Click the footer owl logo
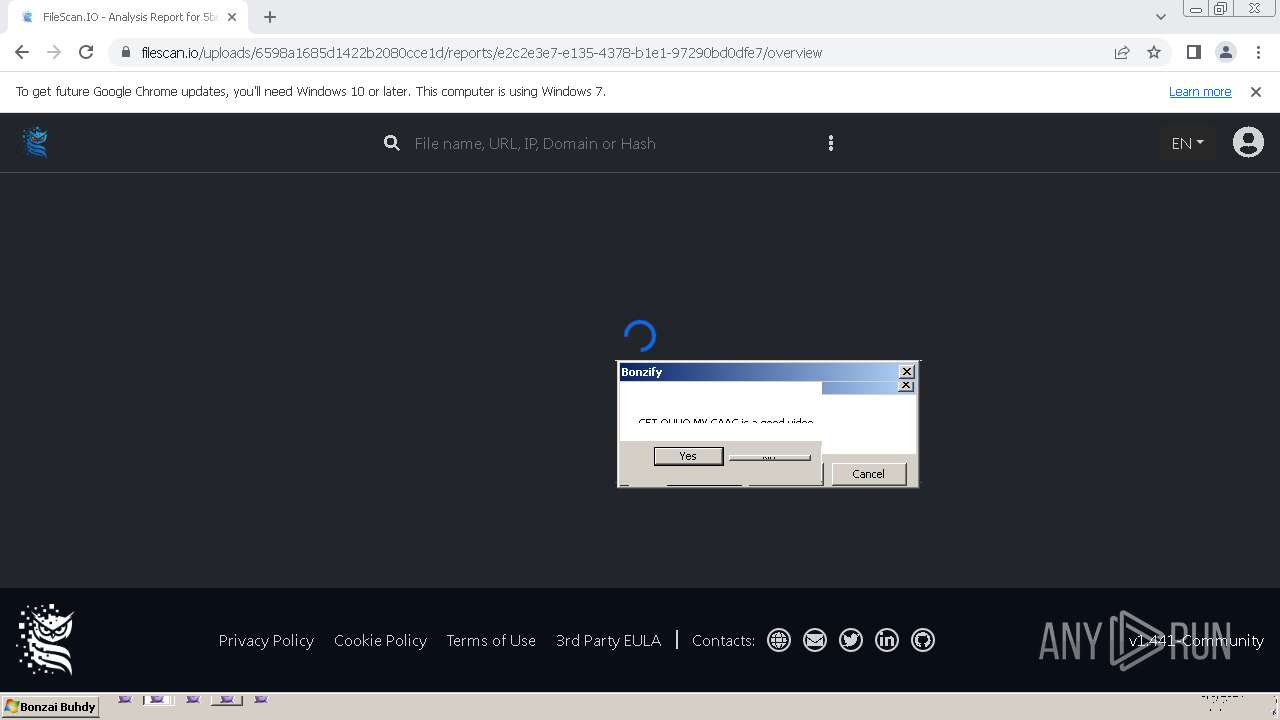Viewport: 1280px width, 720px height. click(x=46, y=640)
